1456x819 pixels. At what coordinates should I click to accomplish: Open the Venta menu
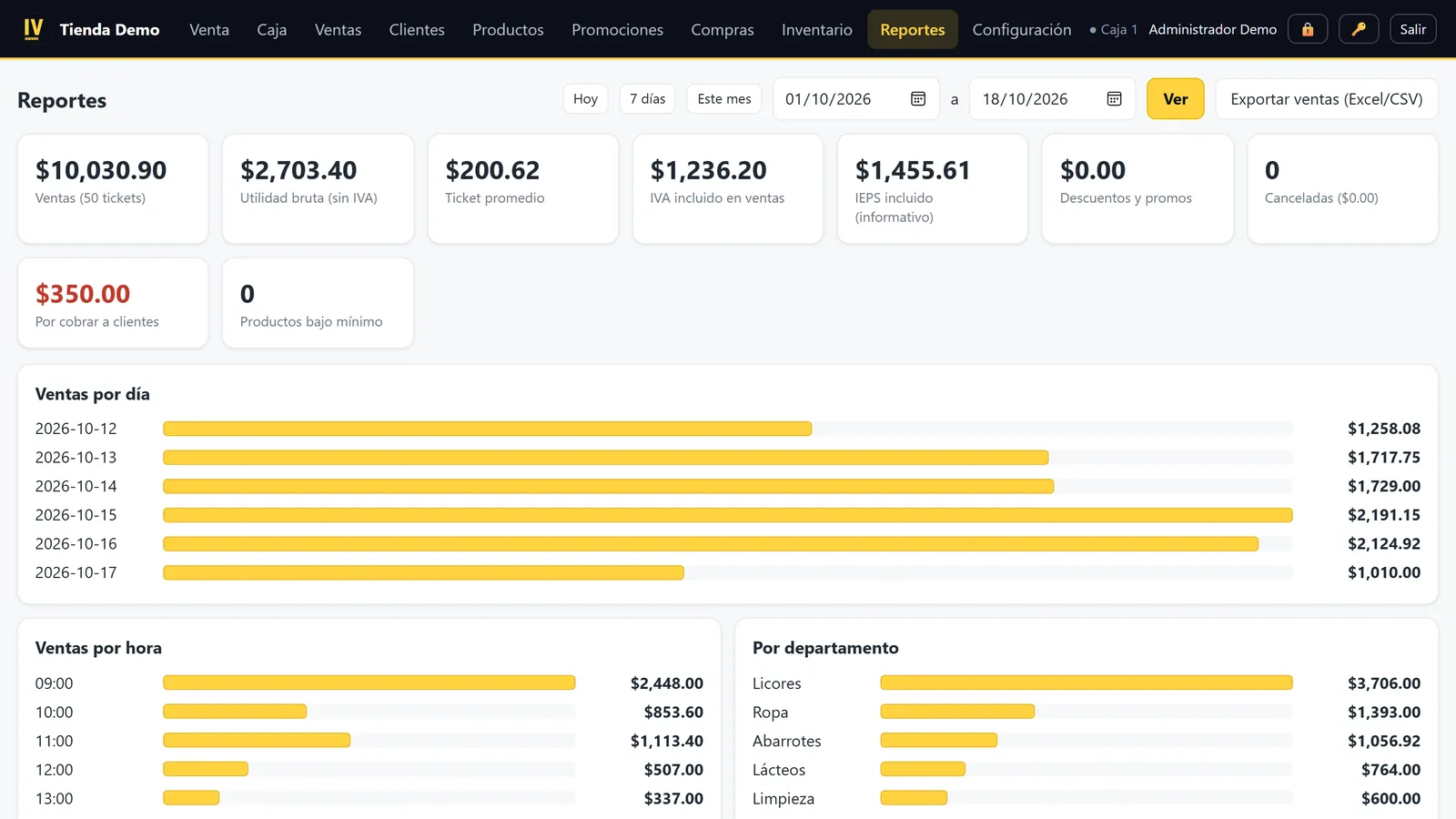tap(209, 29)
